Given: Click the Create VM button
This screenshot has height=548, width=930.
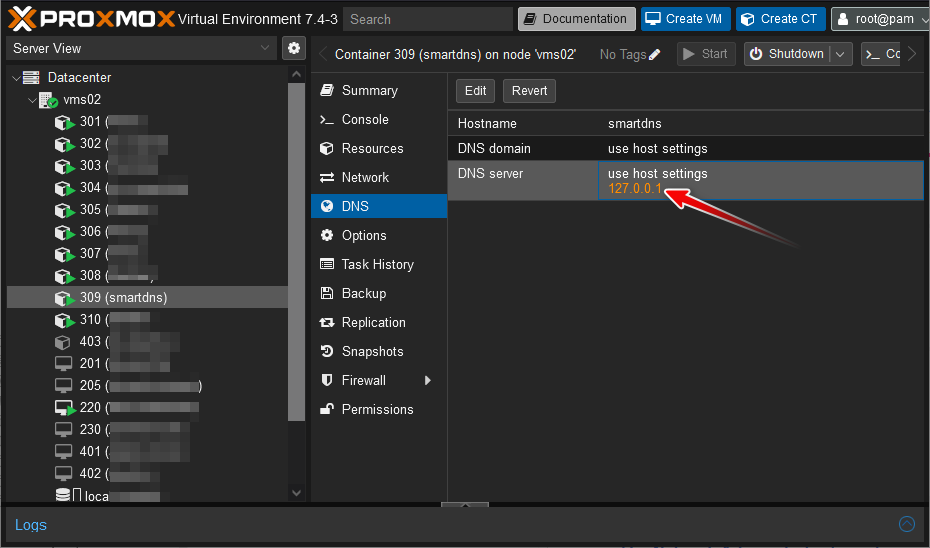Looking at the screenshot, I should (685, 19).
